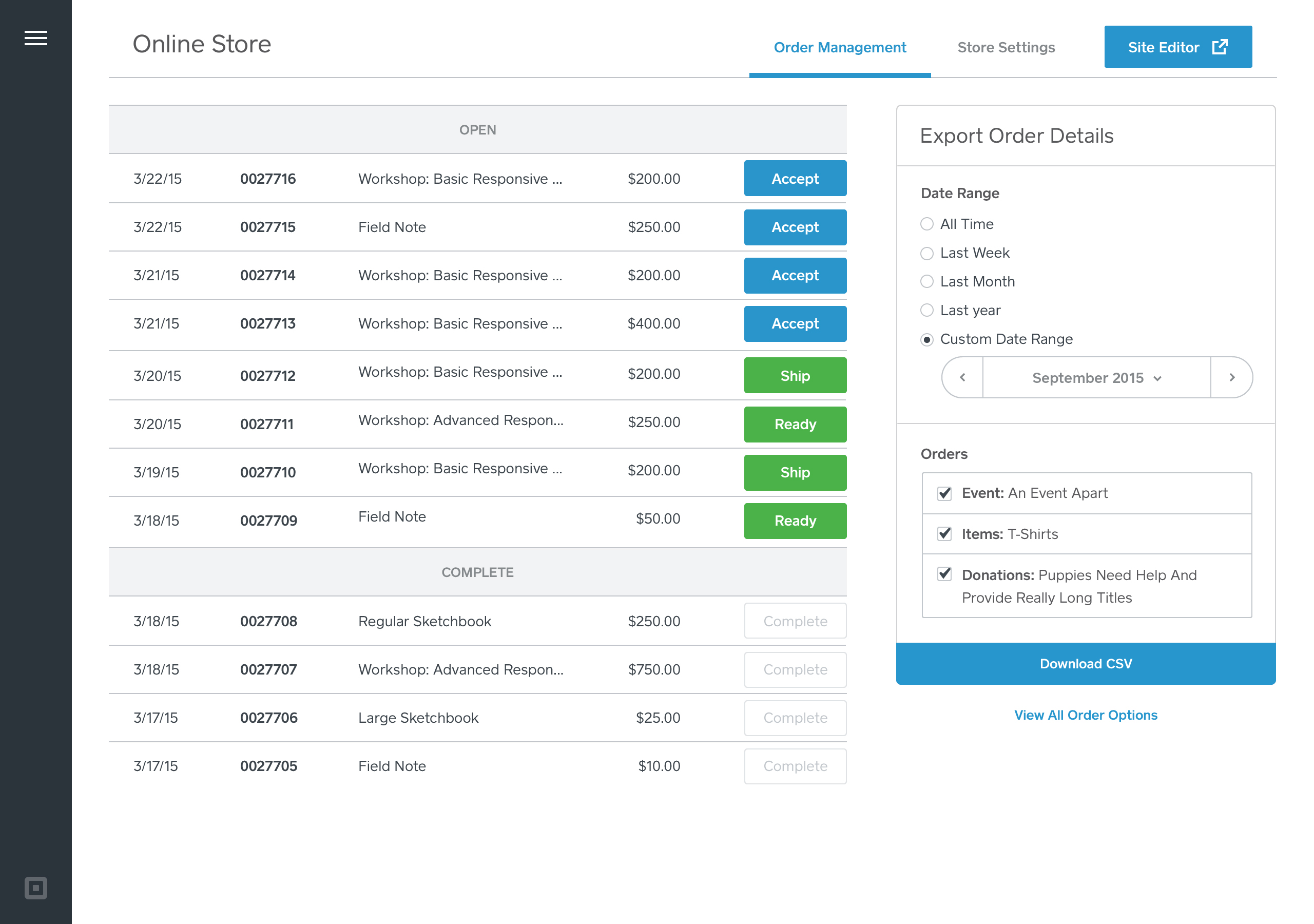Click the Square logo icon in sidebar
Screen dimensions: 1314x924
pyautogui.click(x=35, y=888)
